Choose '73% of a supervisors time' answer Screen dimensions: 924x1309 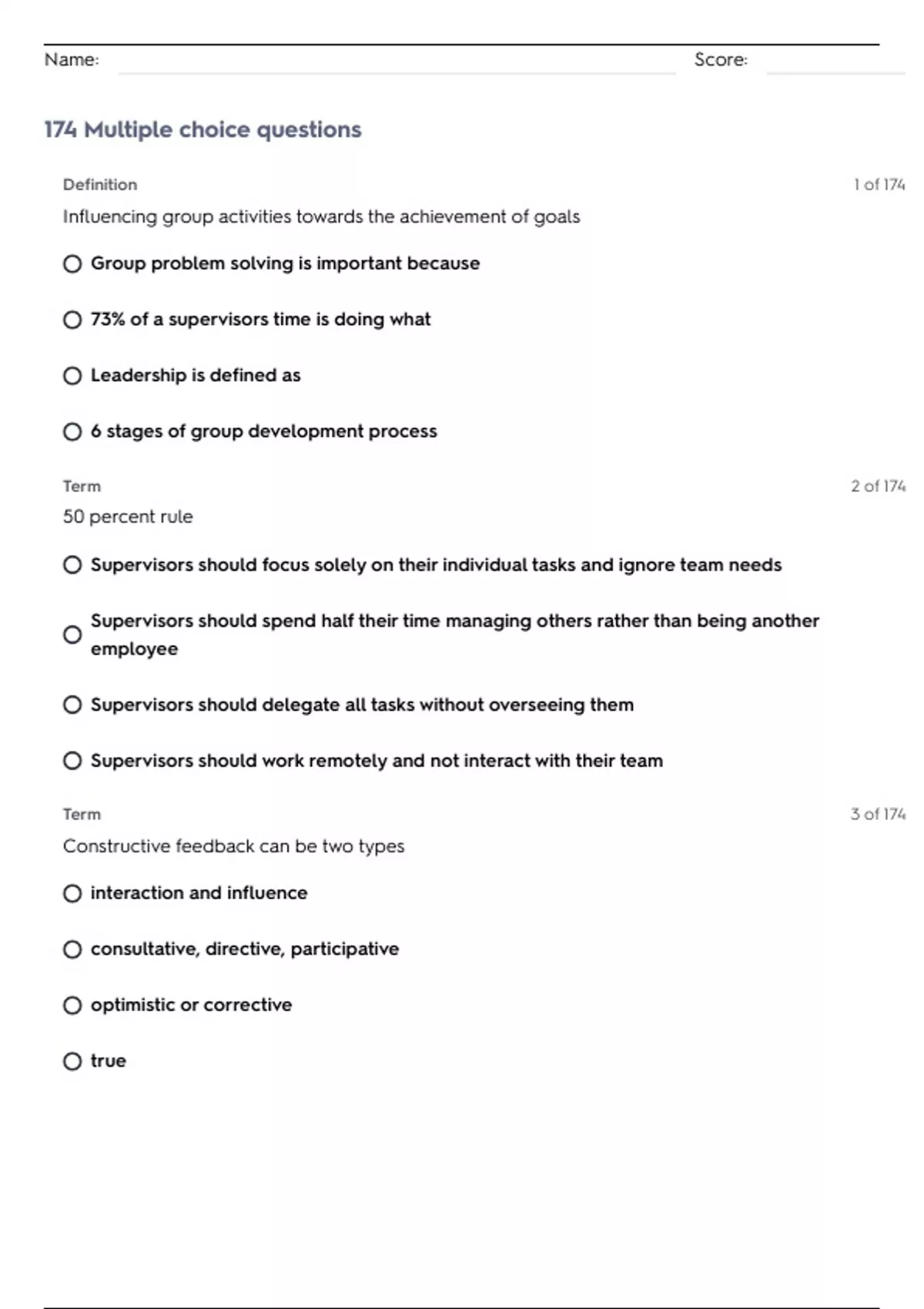pyautogui.click(x=72, y=320)
